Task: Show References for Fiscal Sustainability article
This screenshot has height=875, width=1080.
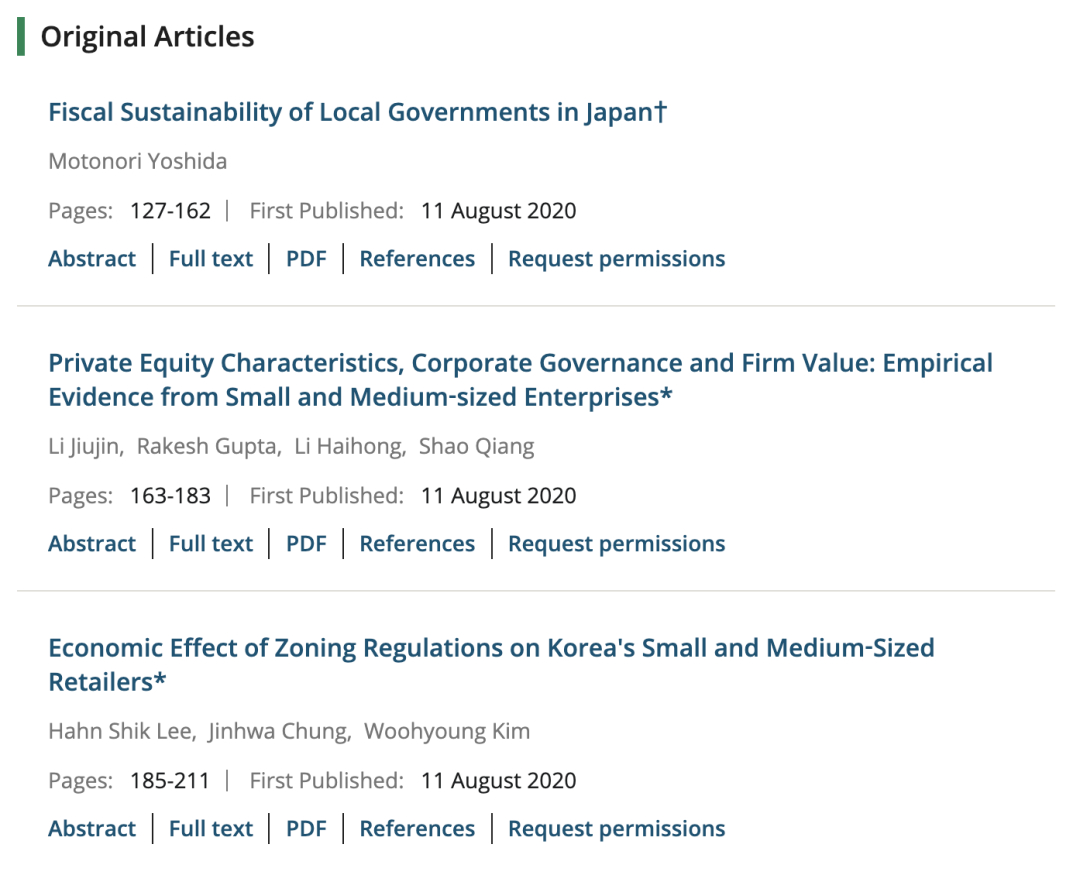Action: 417,259
